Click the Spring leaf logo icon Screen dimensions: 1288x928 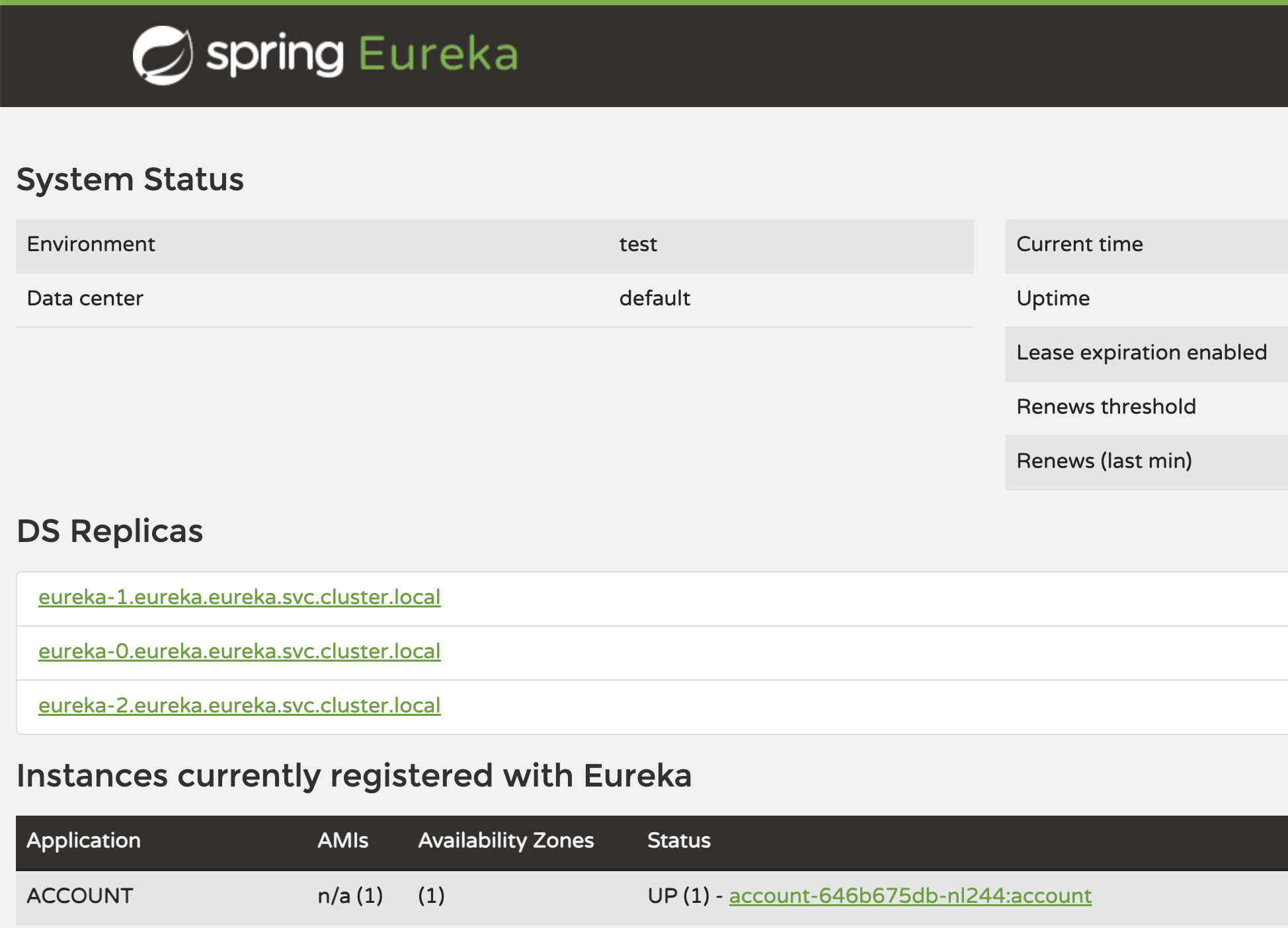(x=163, y=54)
